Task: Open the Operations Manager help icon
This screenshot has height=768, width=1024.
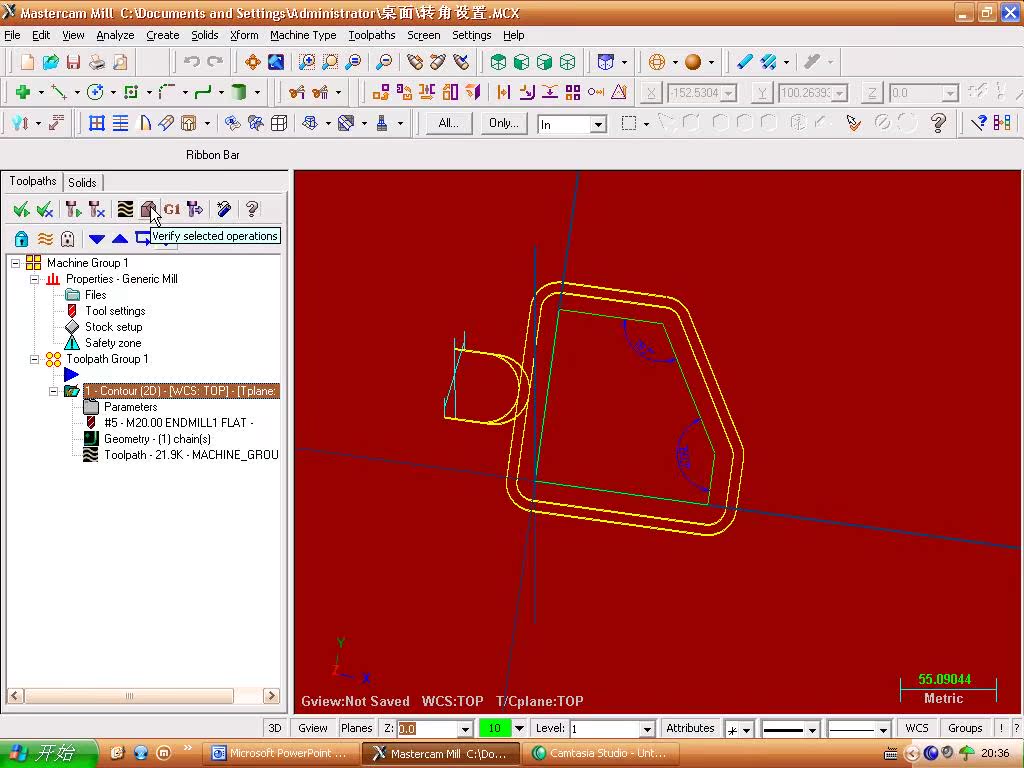Action: point(251,209)
